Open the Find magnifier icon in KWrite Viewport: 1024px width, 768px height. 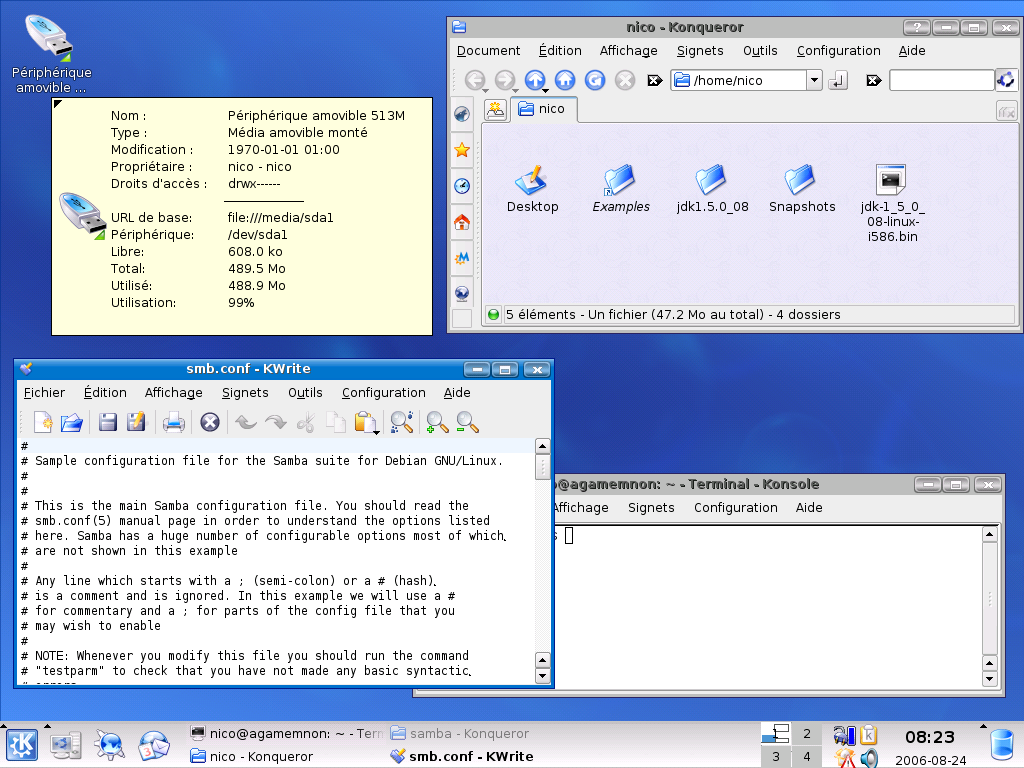(x=402, y=422)
